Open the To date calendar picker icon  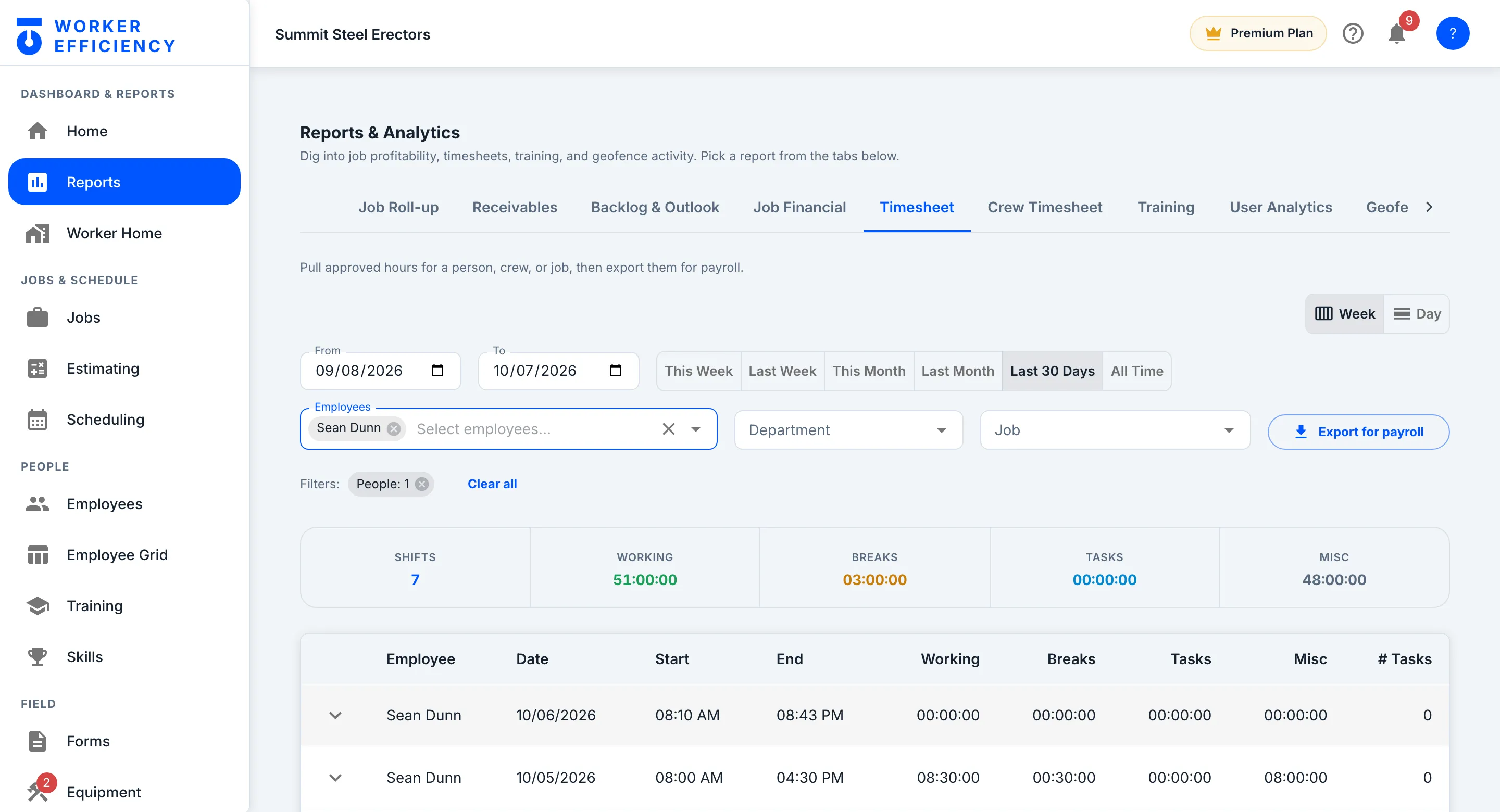pos(615,370)
